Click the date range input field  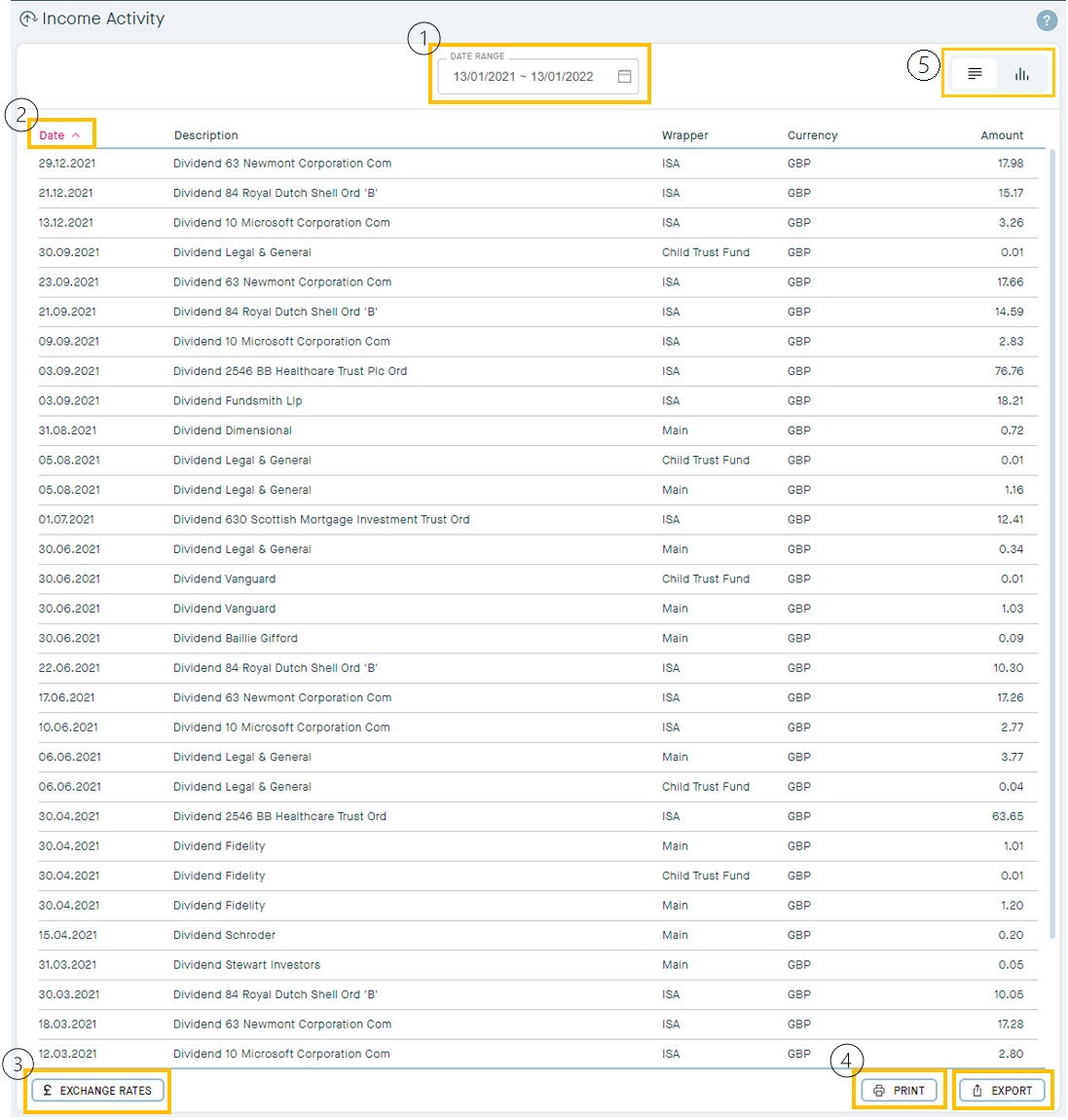(523, 77)
